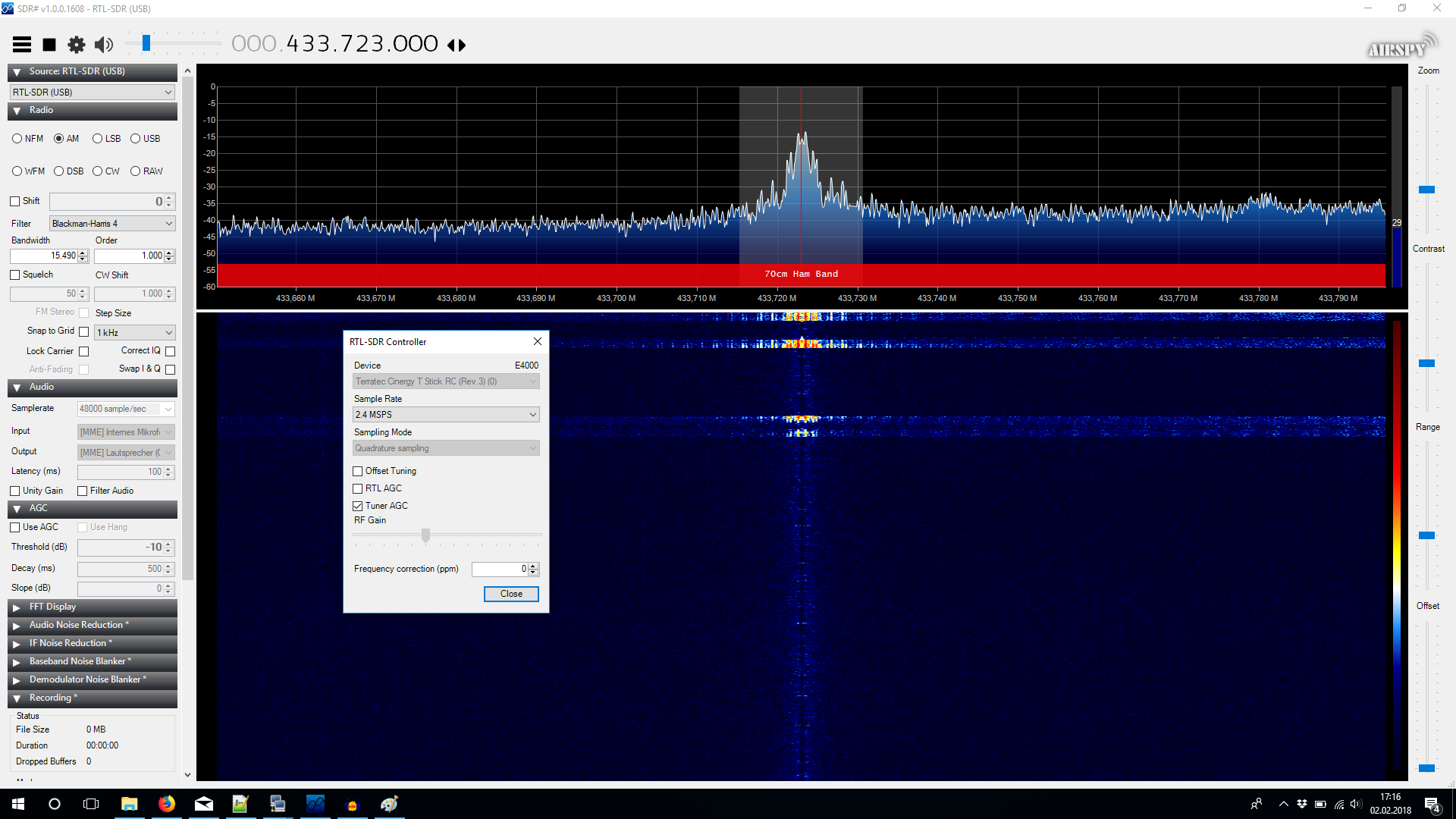Uncheck Tuner AGC in RTL-SDR Controller
1456x819 pixels.
click(358, 506)
